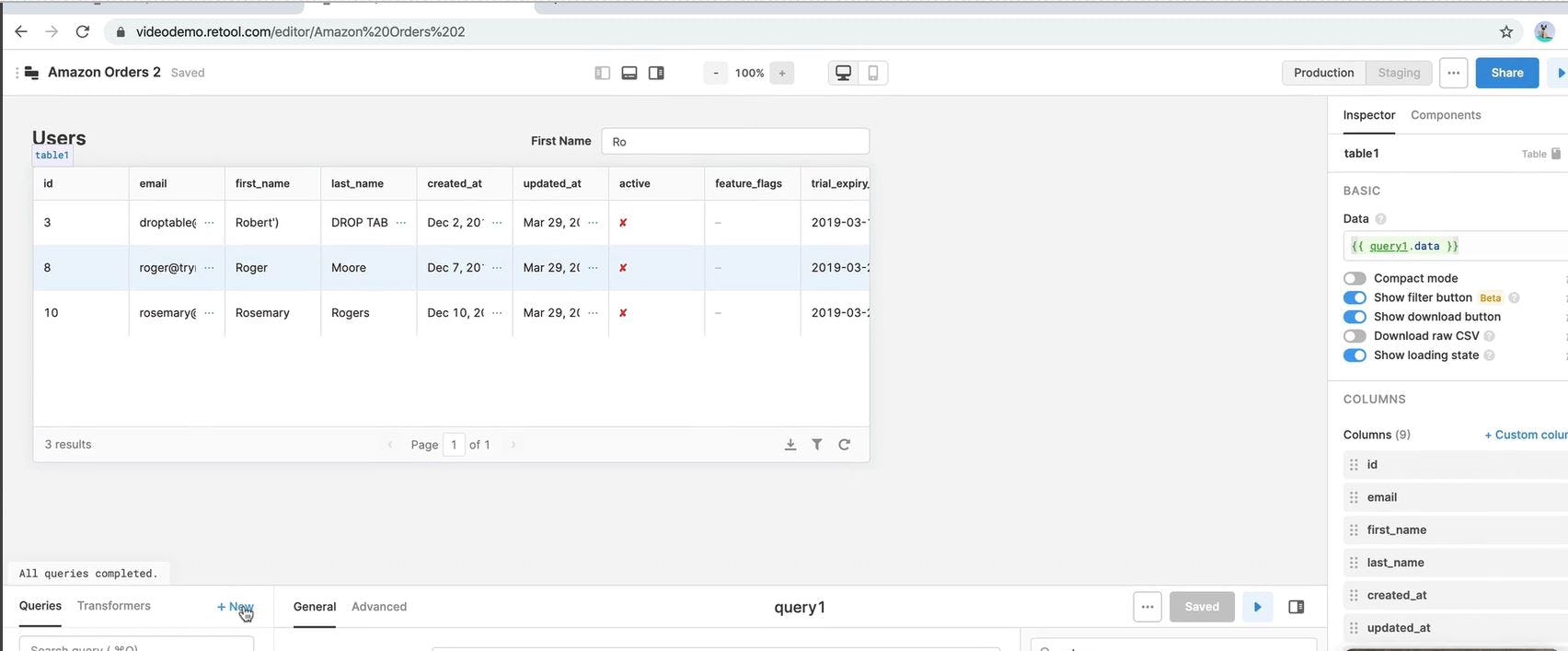Screen dimensions: 1568x651
Task: Click the browser forward arrow
Action: point(52,31)
